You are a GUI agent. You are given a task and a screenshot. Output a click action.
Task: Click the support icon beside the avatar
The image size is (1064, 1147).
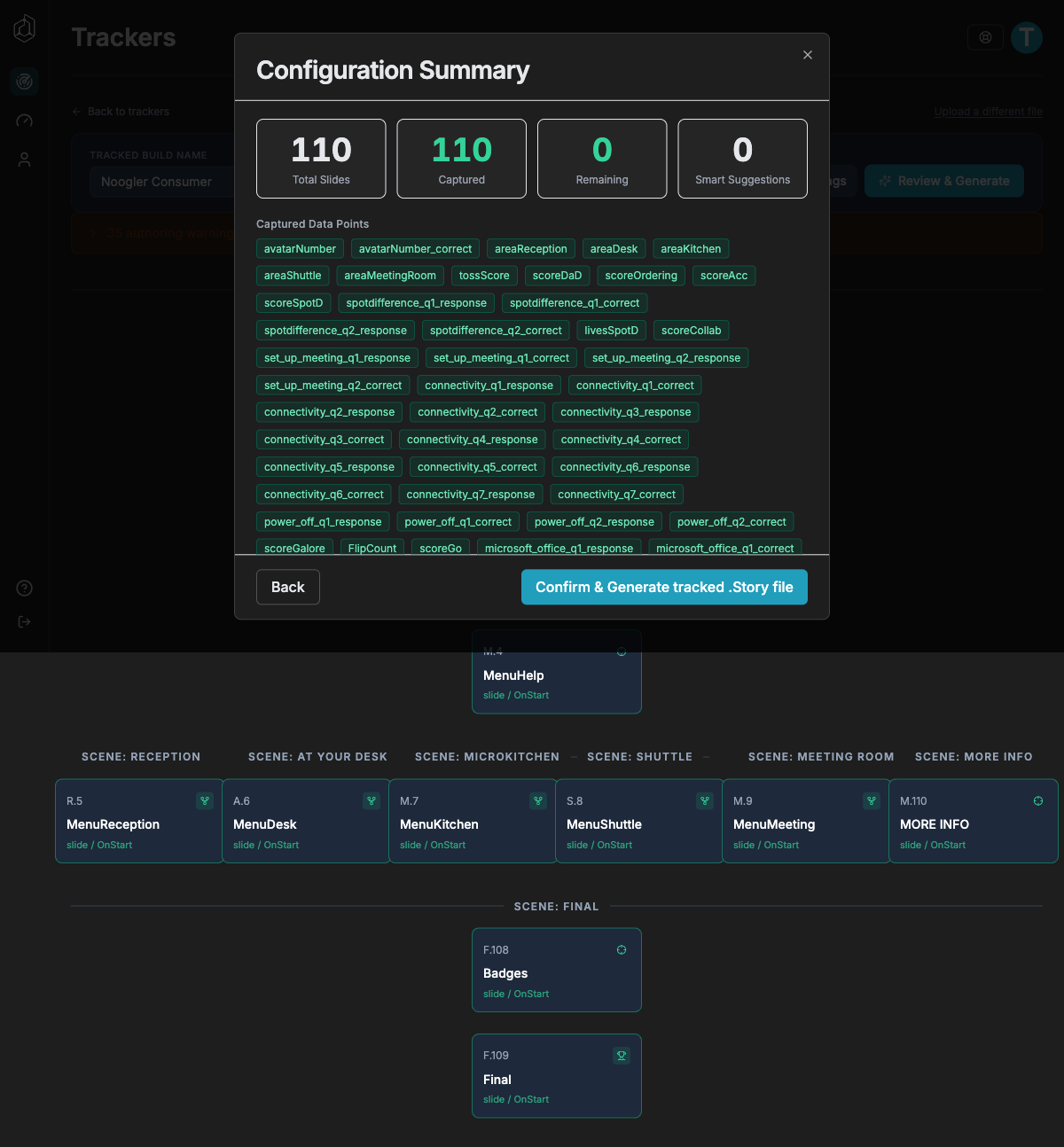(x=985, y=37)
